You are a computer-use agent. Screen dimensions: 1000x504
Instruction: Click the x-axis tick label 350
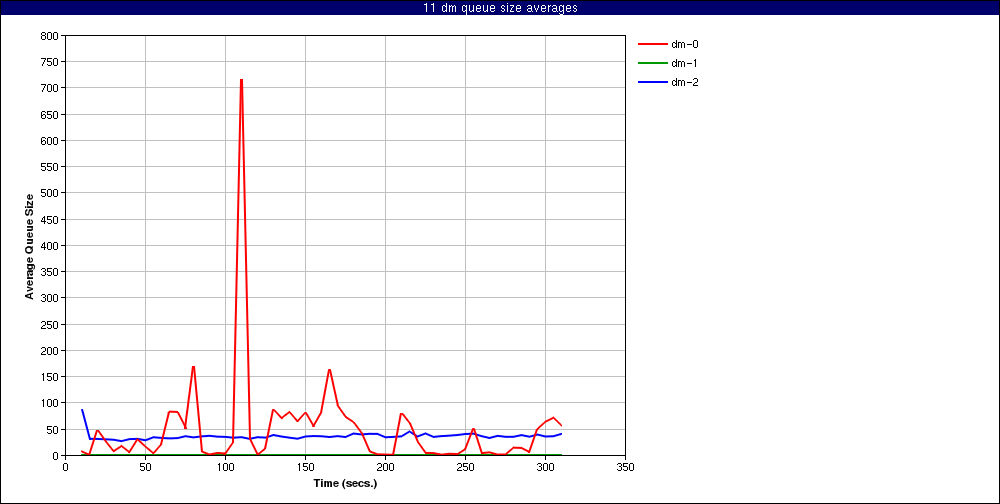626,467
